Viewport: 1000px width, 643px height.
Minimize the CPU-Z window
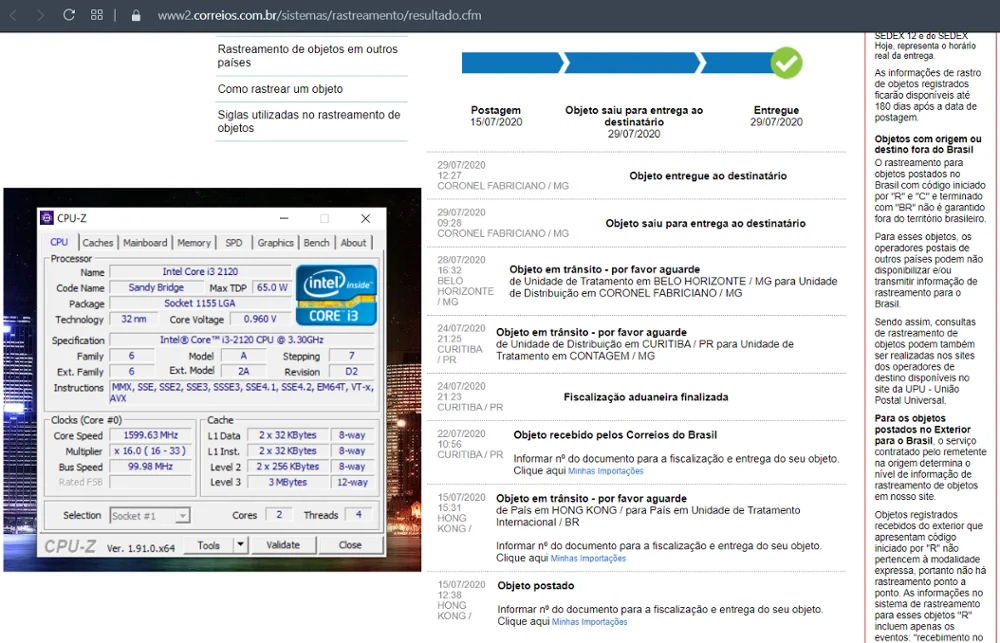[284, 218]
